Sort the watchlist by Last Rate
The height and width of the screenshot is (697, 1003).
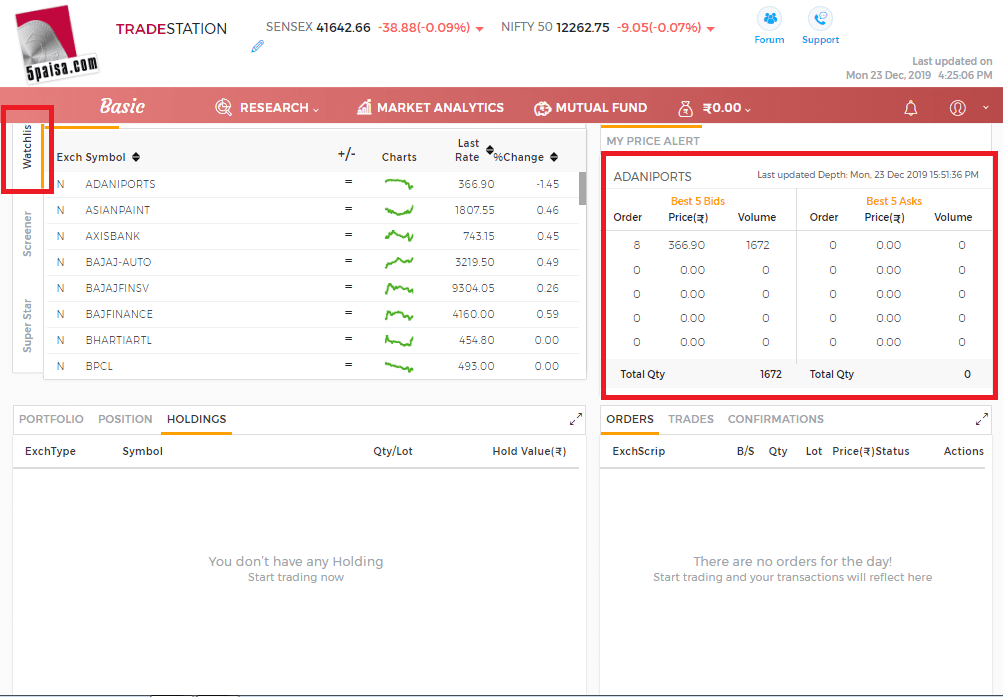tap(489, 150)
